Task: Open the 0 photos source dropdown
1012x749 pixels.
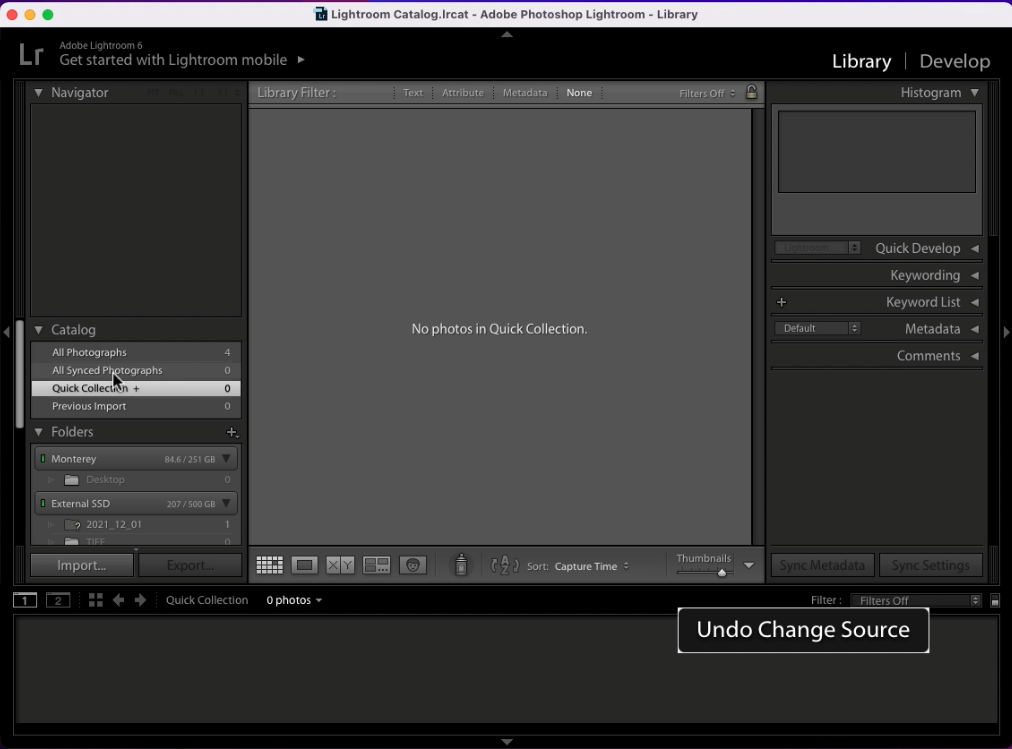Action: pyautogui.click(x=294, y=600)
